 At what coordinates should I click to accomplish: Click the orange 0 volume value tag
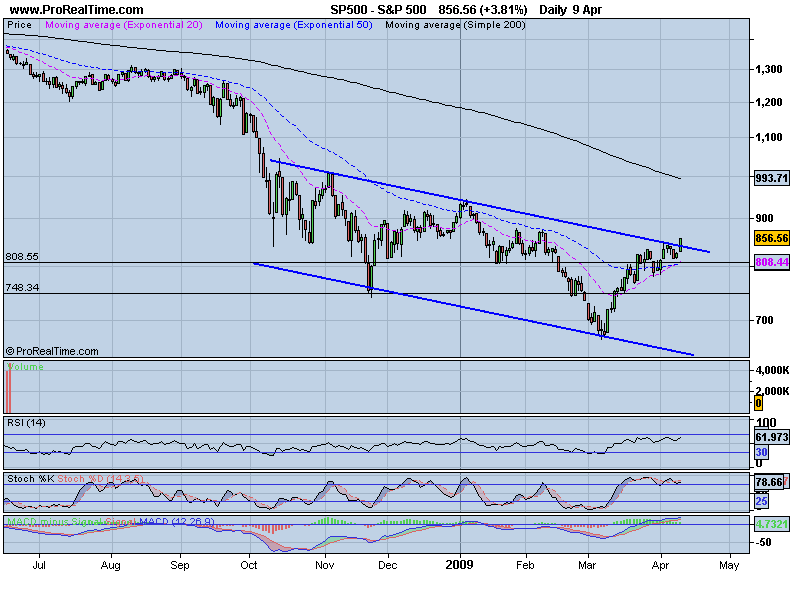click(x=759, y=404)
